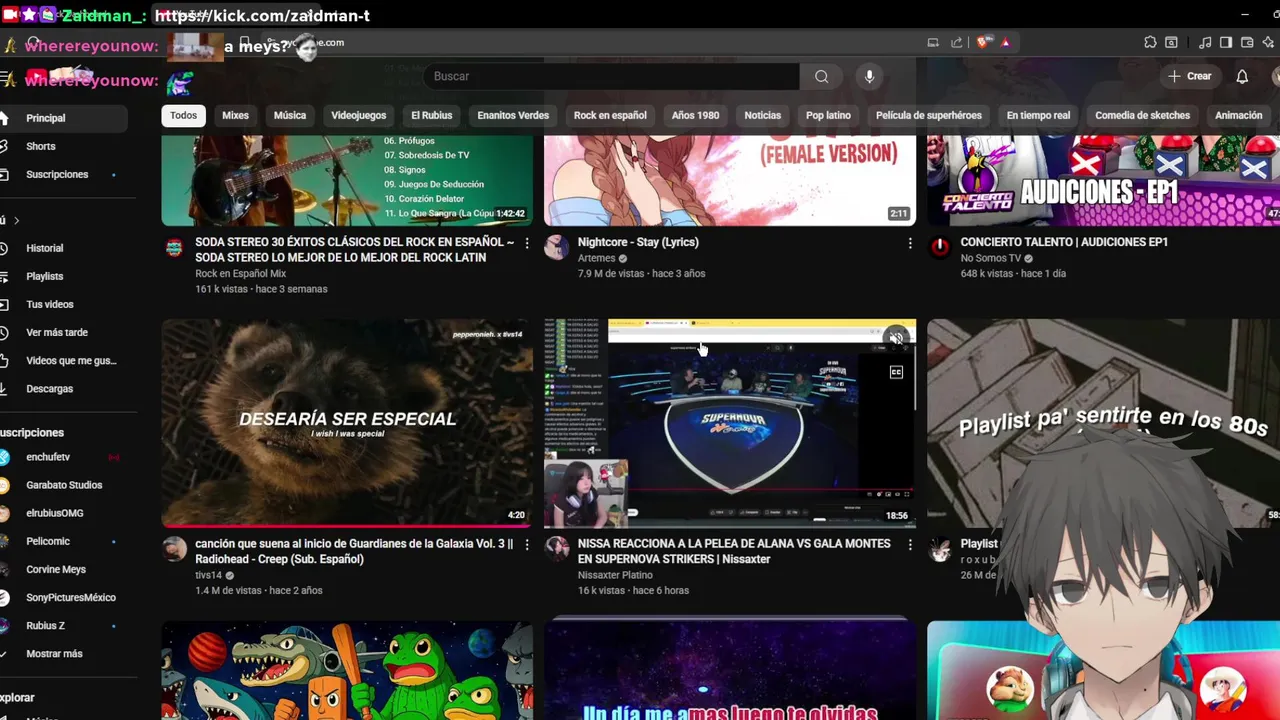The width and height of the screenshot is (1280, 720).
Task: Click the Crear button
Action: pyautogui.click(x=1190, y=76)
